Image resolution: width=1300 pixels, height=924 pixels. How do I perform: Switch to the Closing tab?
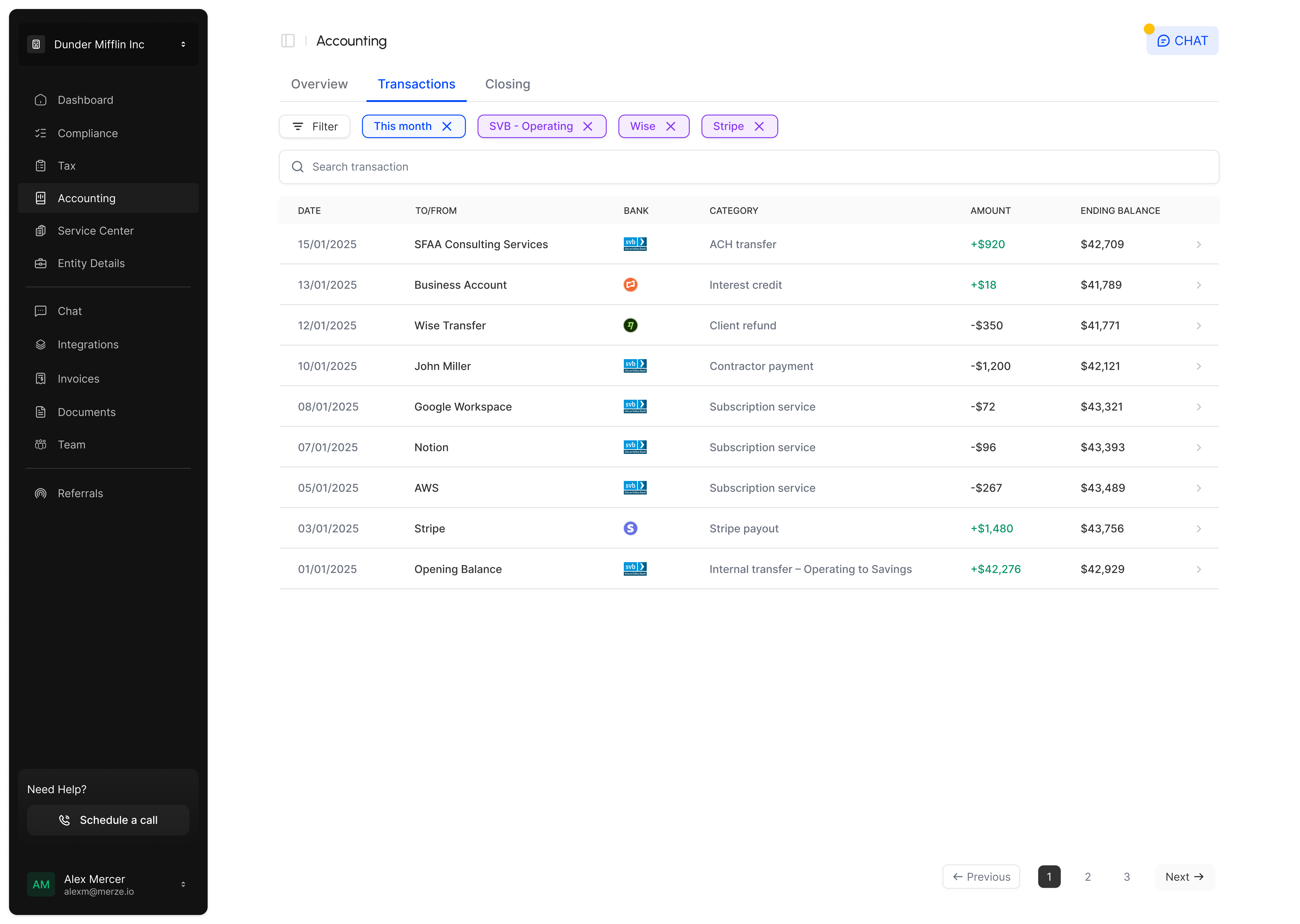pyautogui.click(x=507, y=84)
